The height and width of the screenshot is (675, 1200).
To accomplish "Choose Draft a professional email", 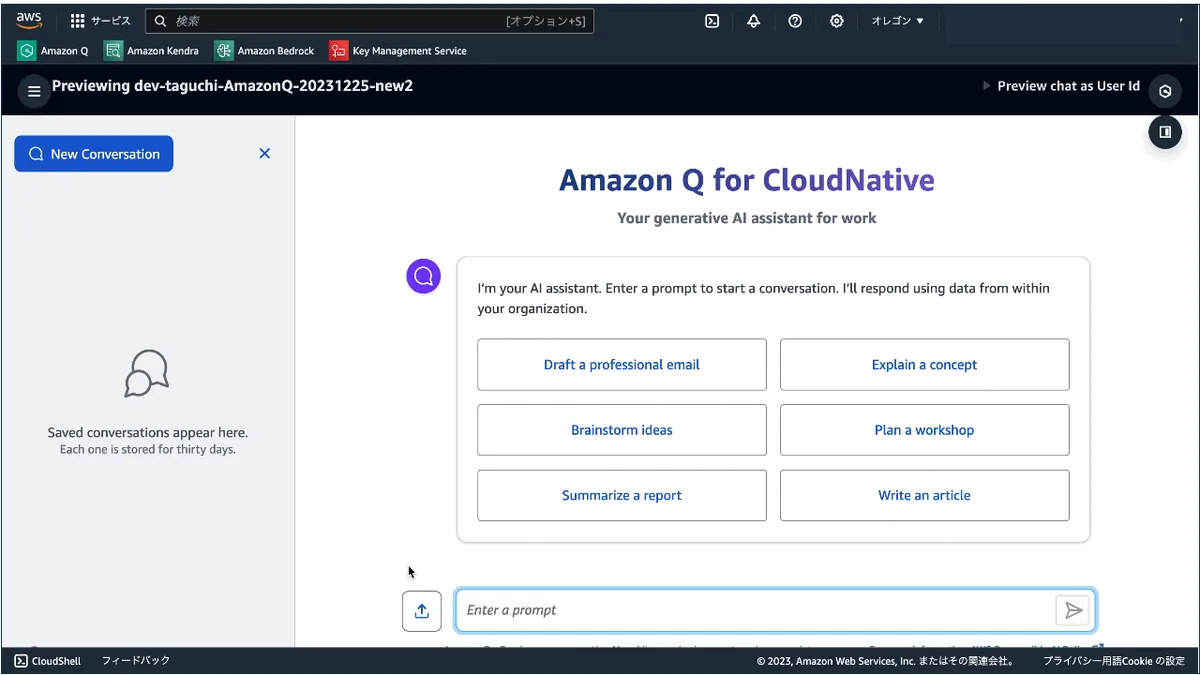I will (621, 365).
